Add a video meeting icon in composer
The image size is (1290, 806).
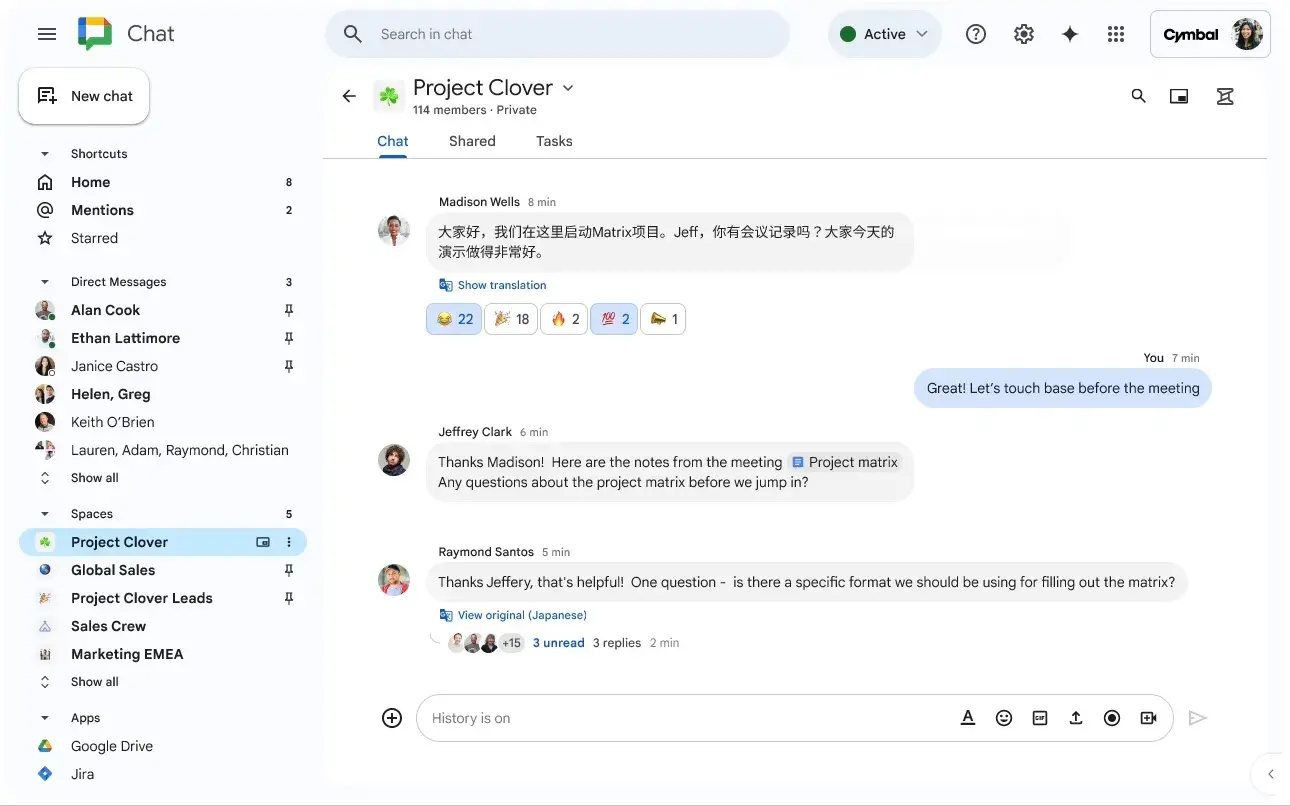coord(1148,718)
